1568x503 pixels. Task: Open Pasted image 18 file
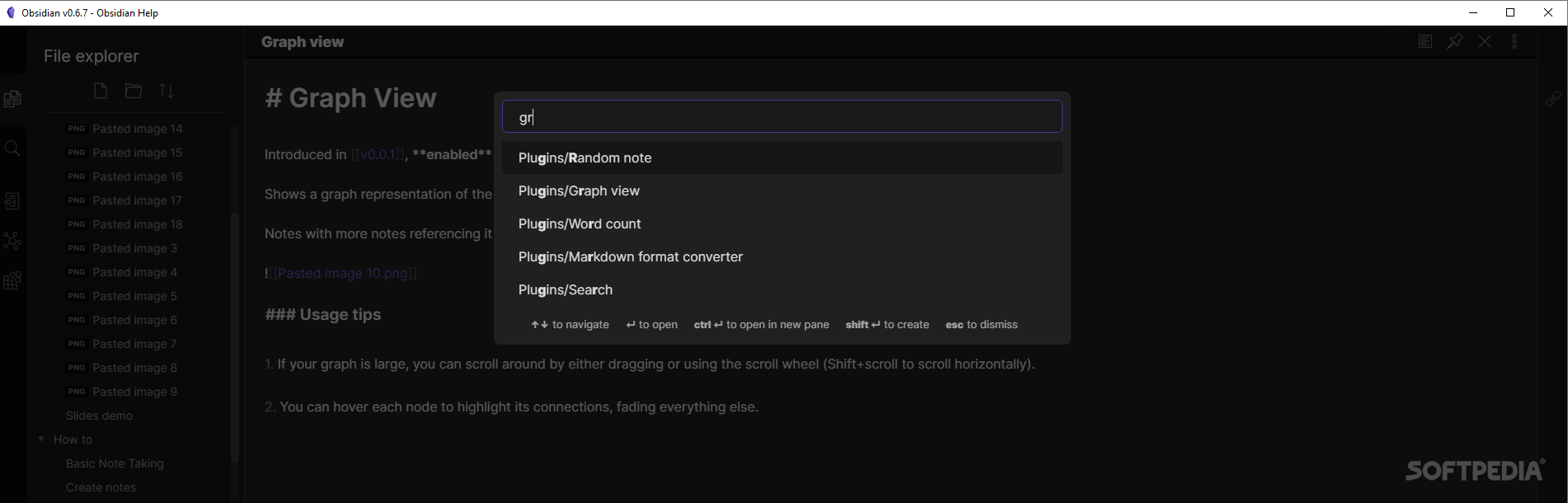pyautogui.click(x=137, y=224)
